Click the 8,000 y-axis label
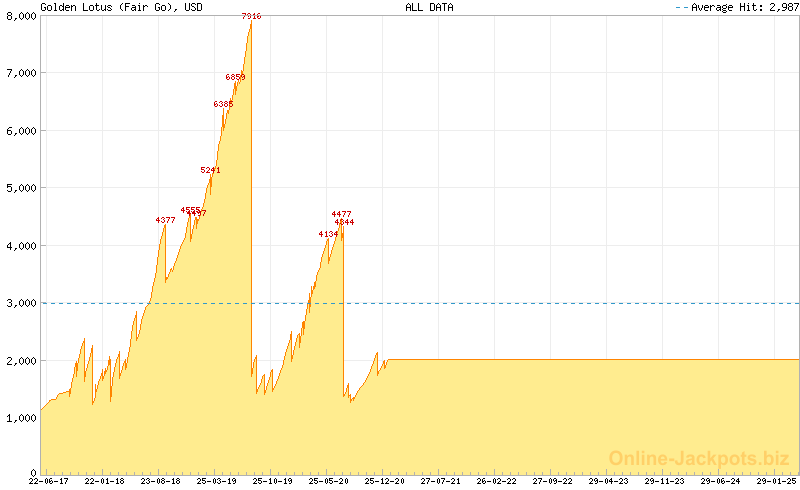 [19, 16]
